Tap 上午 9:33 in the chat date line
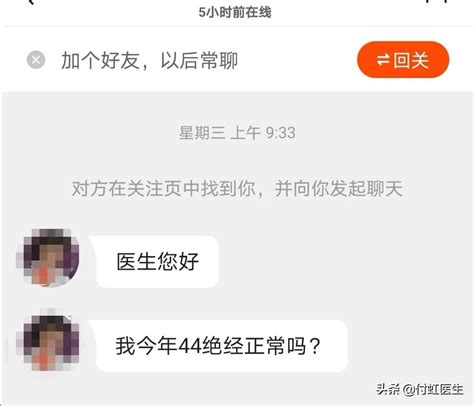This screenshot has height=406, width=474. point(263,133)
